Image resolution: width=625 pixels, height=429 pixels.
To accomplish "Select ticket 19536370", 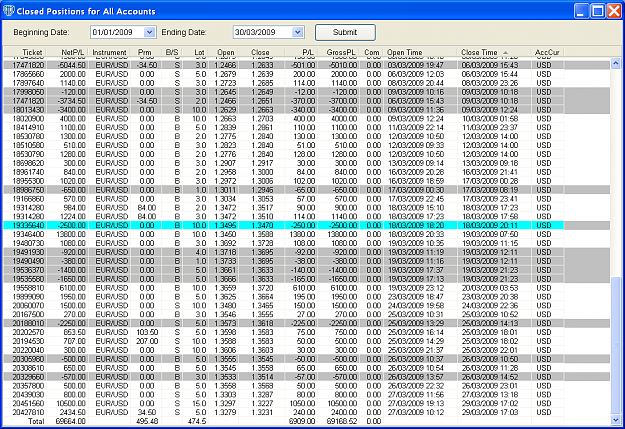I will 28,270.
